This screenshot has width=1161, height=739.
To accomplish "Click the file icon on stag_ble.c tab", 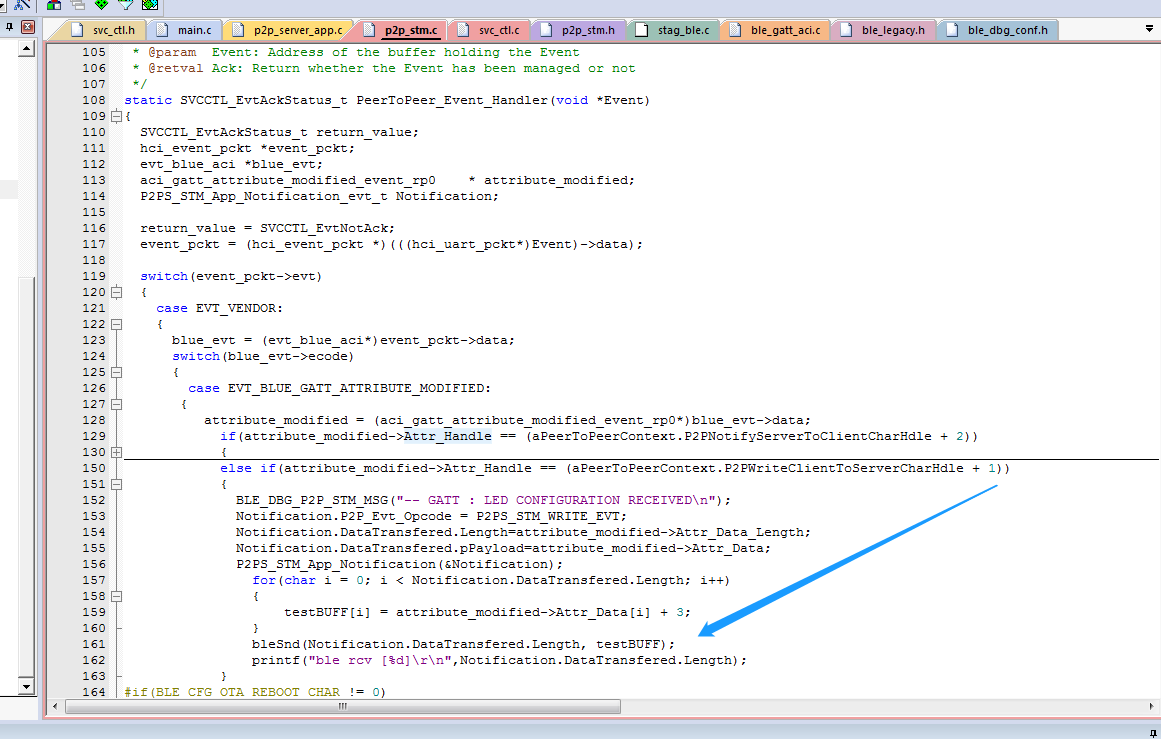I will [x=643, y=29].
